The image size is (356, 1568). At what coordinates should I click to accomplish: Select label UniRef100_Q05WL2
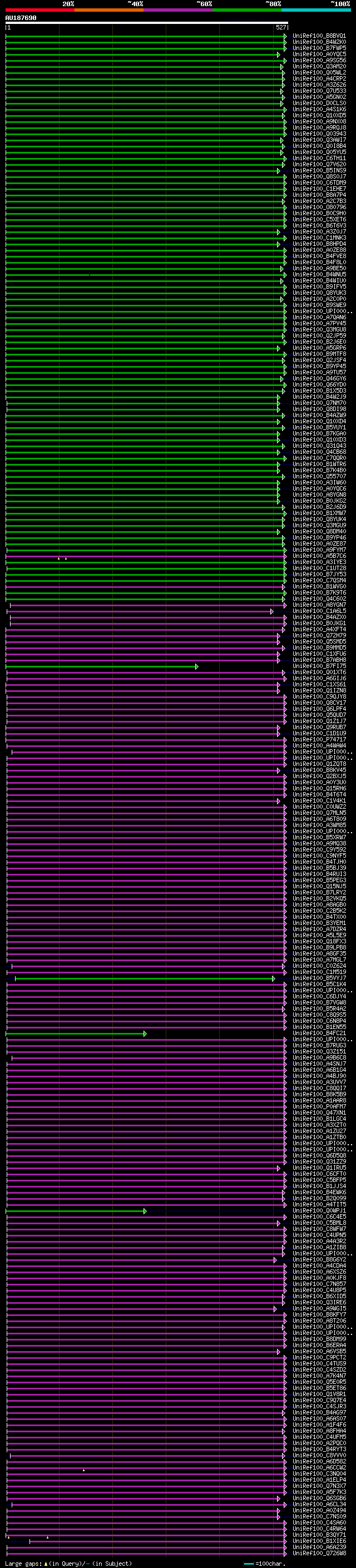(319, 72)
